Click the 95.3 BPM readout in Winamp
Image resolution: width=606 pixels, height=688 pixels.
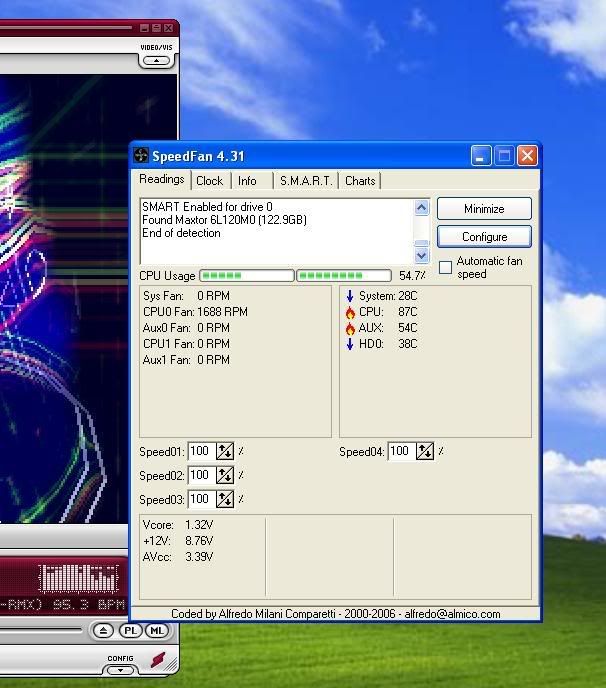(x=89, y=605)
